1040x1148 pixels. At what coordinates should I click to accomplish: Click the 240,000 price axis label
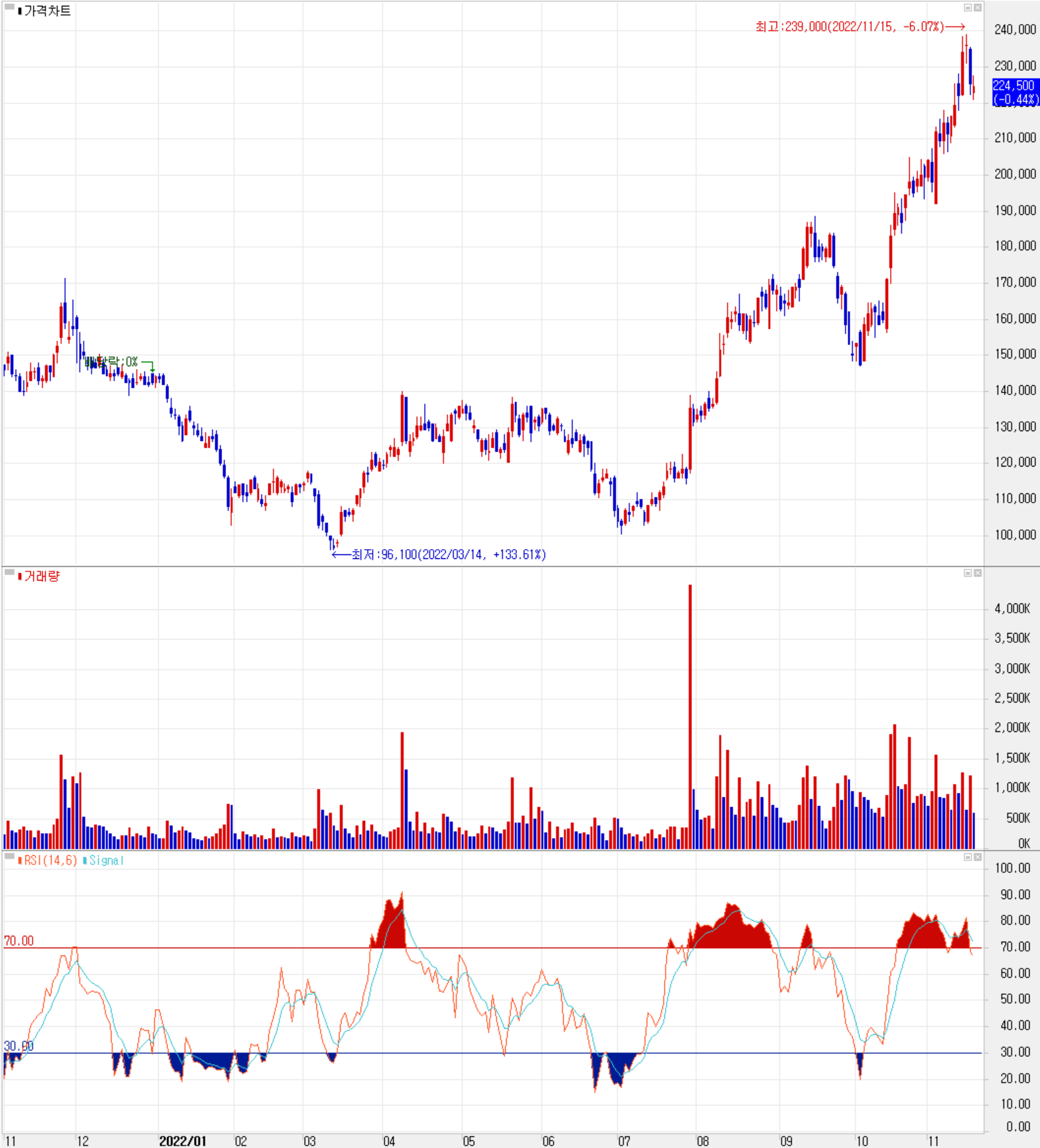tap(1015, 29)
